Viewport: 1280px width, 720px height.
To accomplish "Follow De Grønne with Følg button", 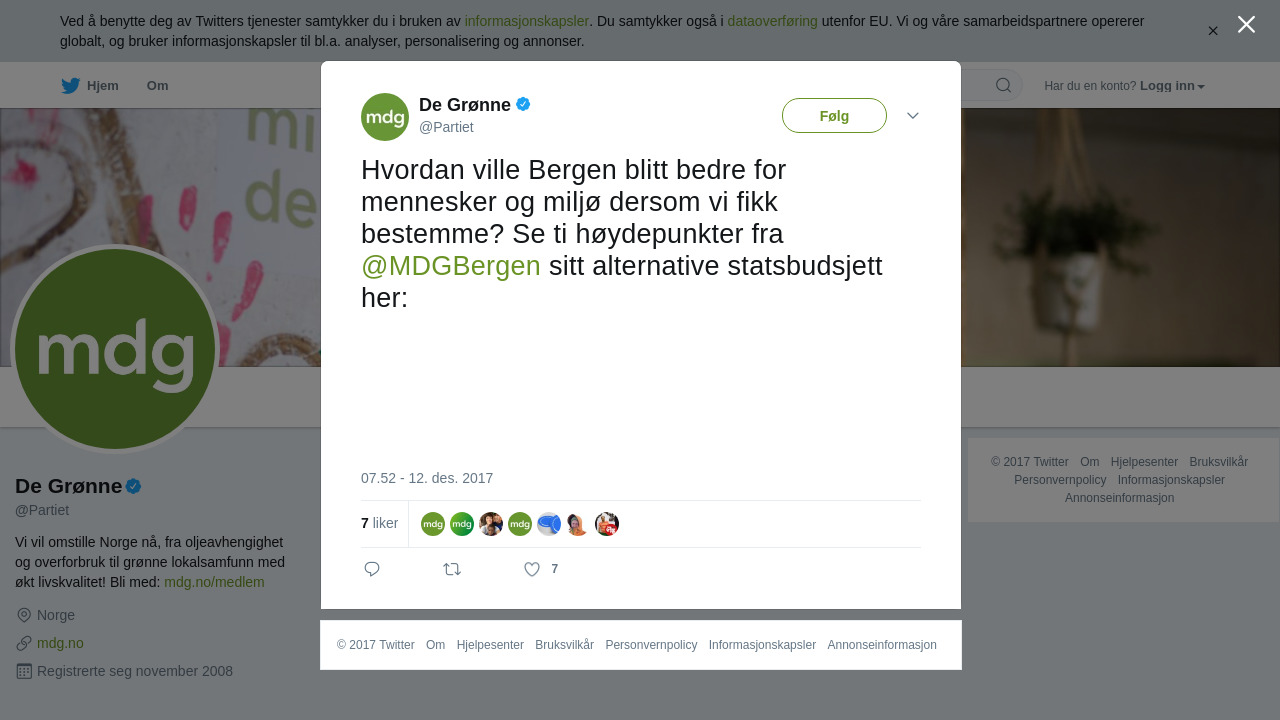I will [x=834, y=116].
